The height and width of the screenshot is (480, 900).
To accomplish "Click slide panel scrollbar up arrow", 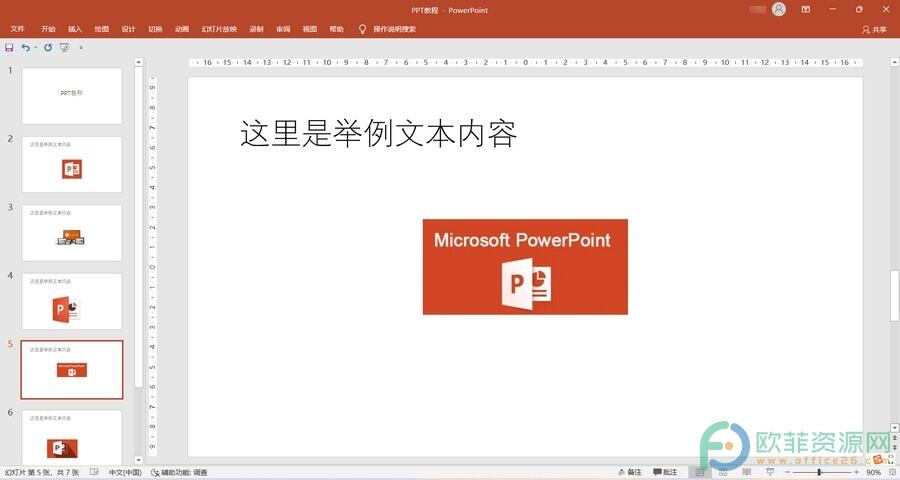I will click(138, 61).
